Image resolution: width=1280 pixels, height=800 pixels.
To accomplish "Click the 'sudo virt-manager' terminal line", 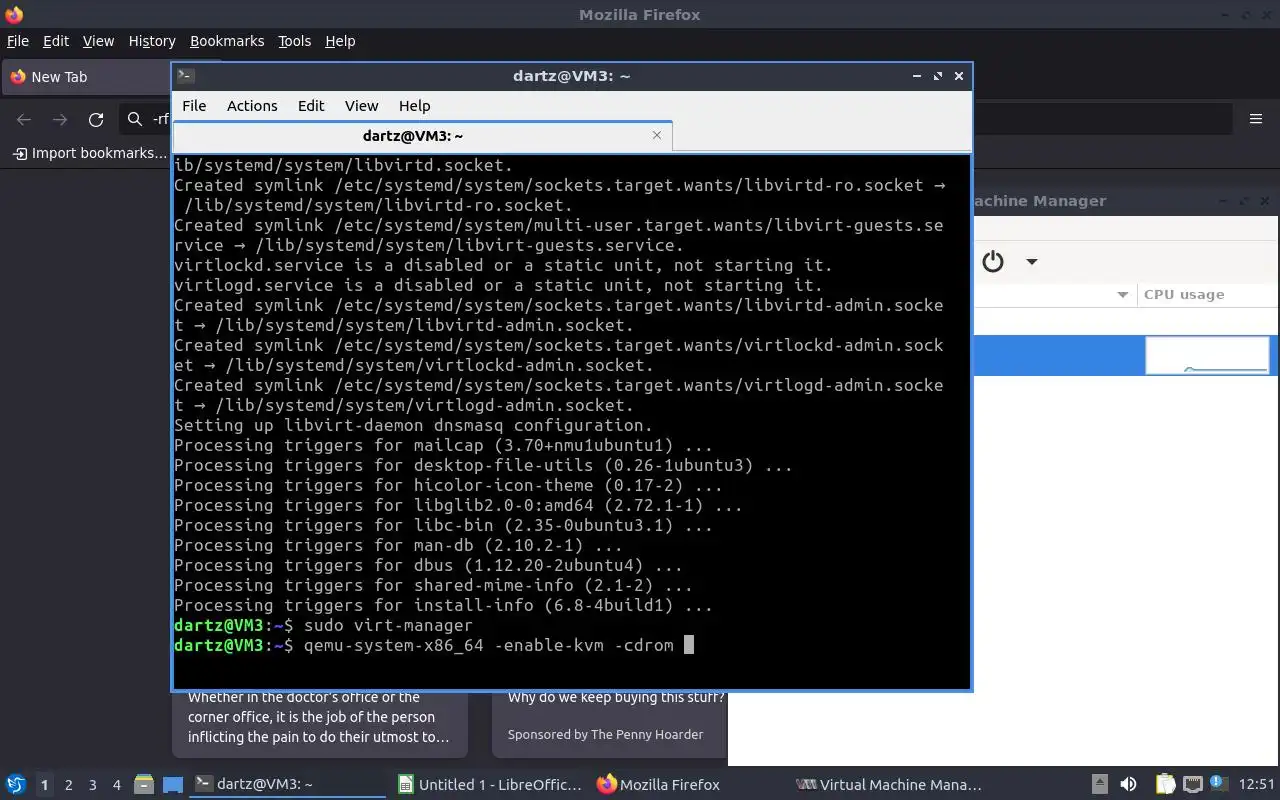I will 323,625.
